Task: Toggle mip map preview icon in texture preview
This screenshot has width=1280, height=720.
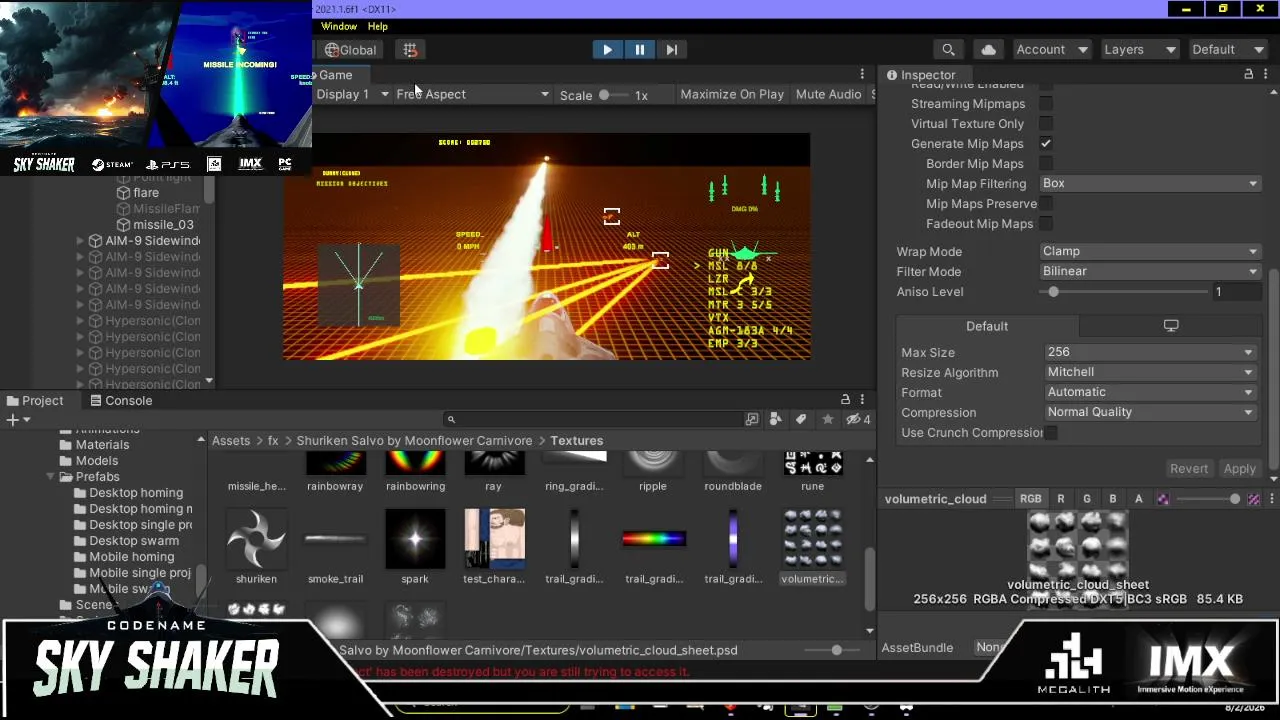Action: coord(1163,499)
